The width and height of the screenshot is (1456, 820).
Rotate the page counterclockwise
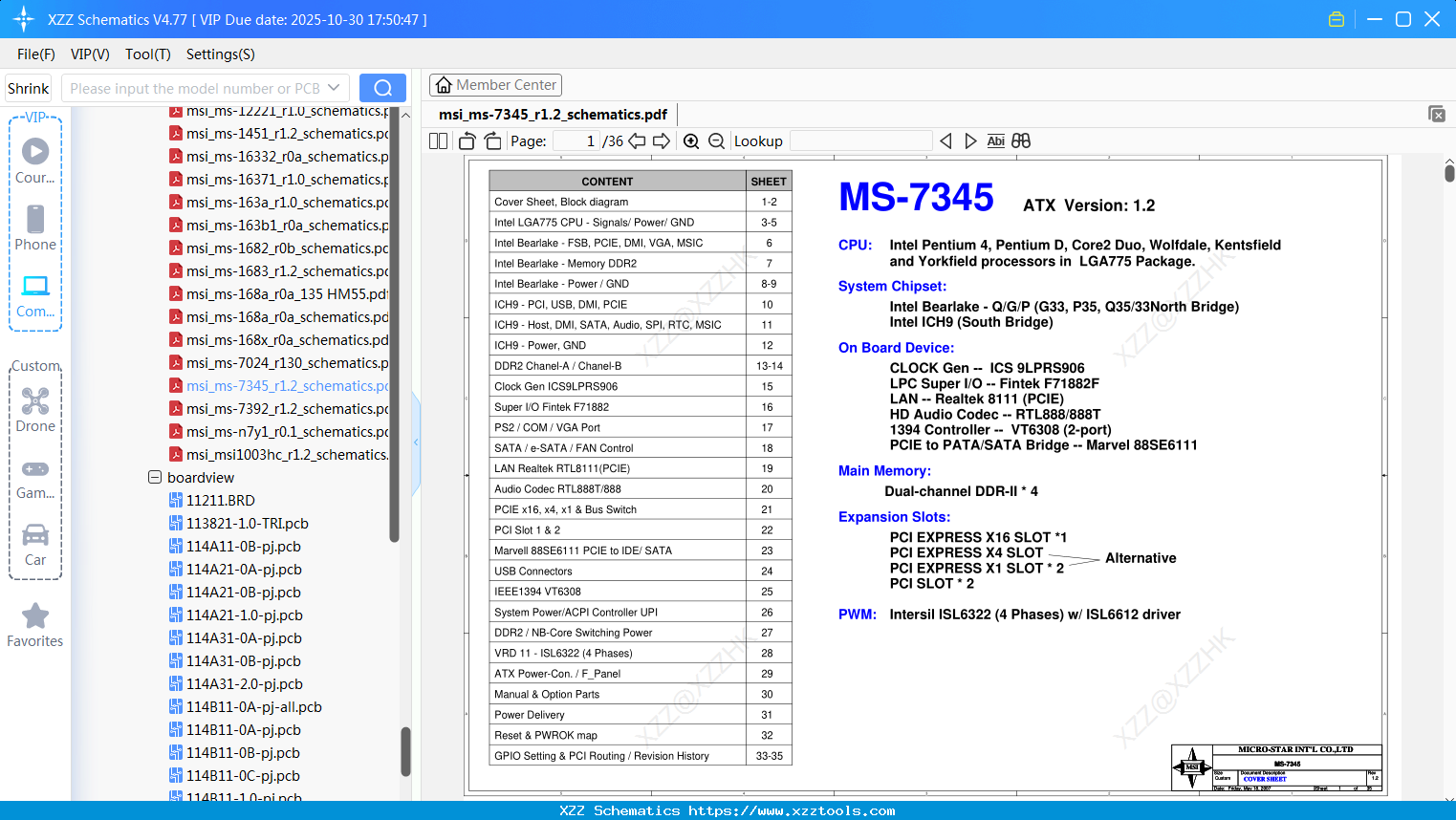(x=467, y=141)
